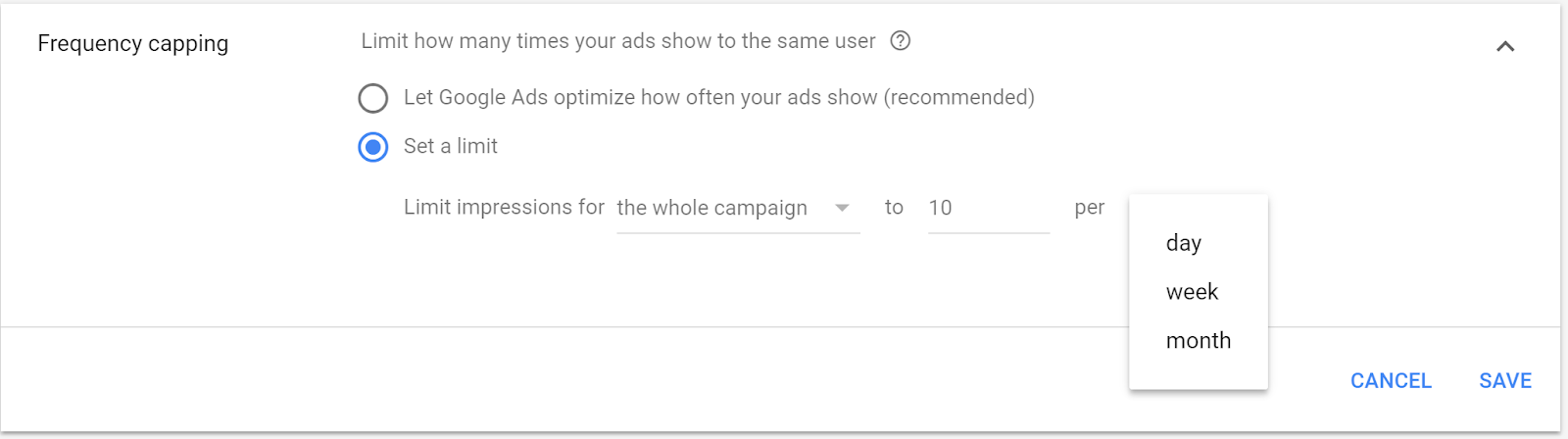Click the small arrow beside 'the whole campaign'

tap(842, 208)
